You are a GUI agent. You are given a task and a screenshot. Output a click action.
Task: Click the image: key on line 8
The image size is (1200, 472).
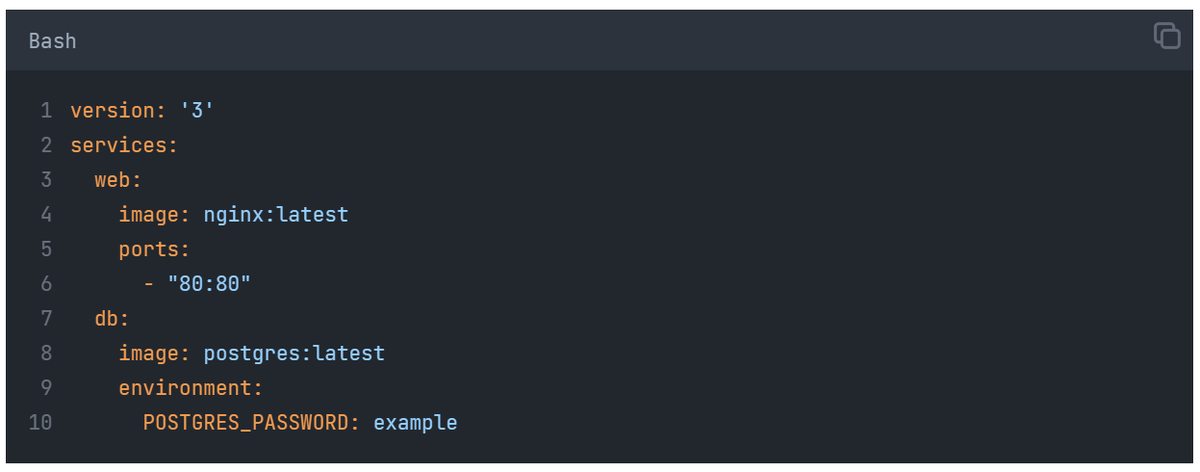(155, 353)
